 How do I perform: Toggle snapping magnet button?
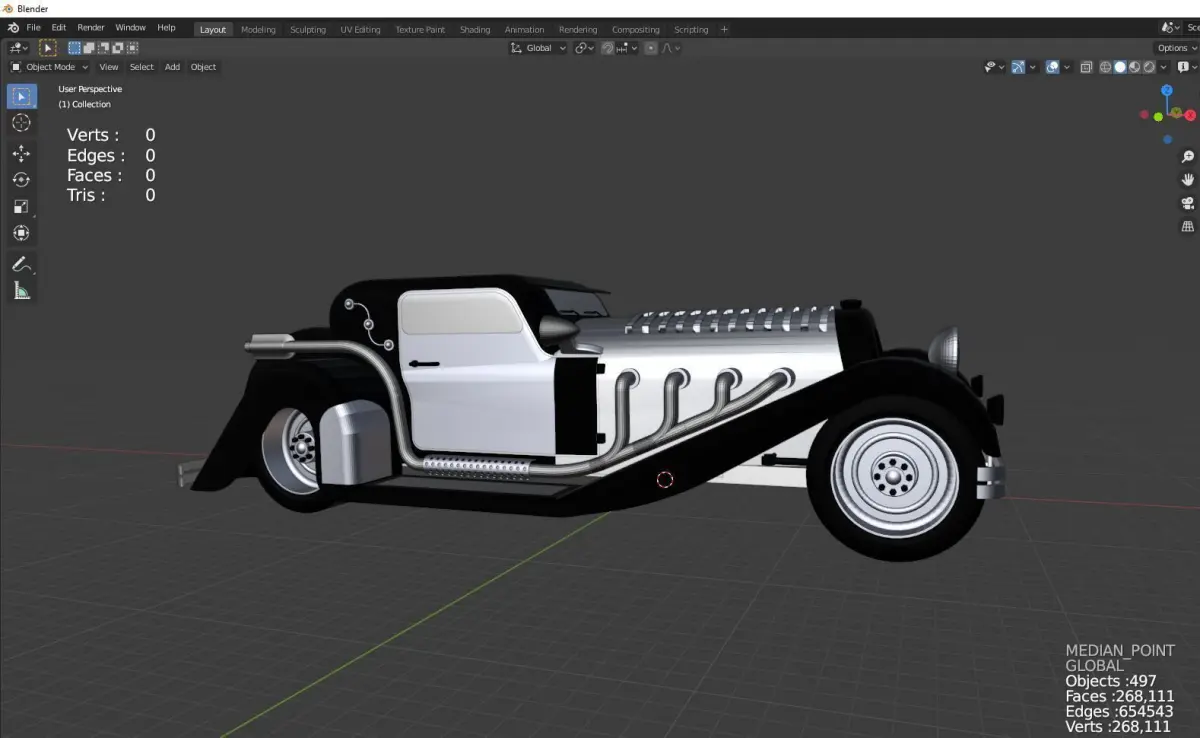coord(607,48)
